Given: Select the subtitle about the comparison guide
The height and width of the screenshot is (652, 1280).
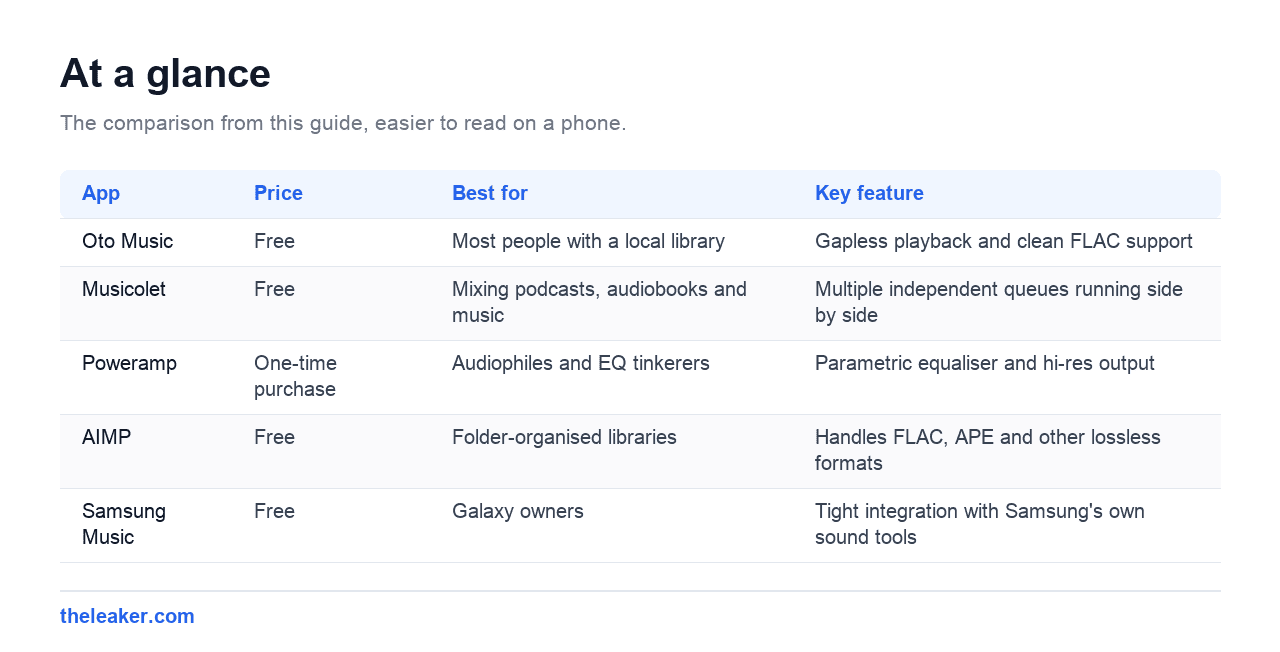Looking at the screenshot, I should pos(343,123).
